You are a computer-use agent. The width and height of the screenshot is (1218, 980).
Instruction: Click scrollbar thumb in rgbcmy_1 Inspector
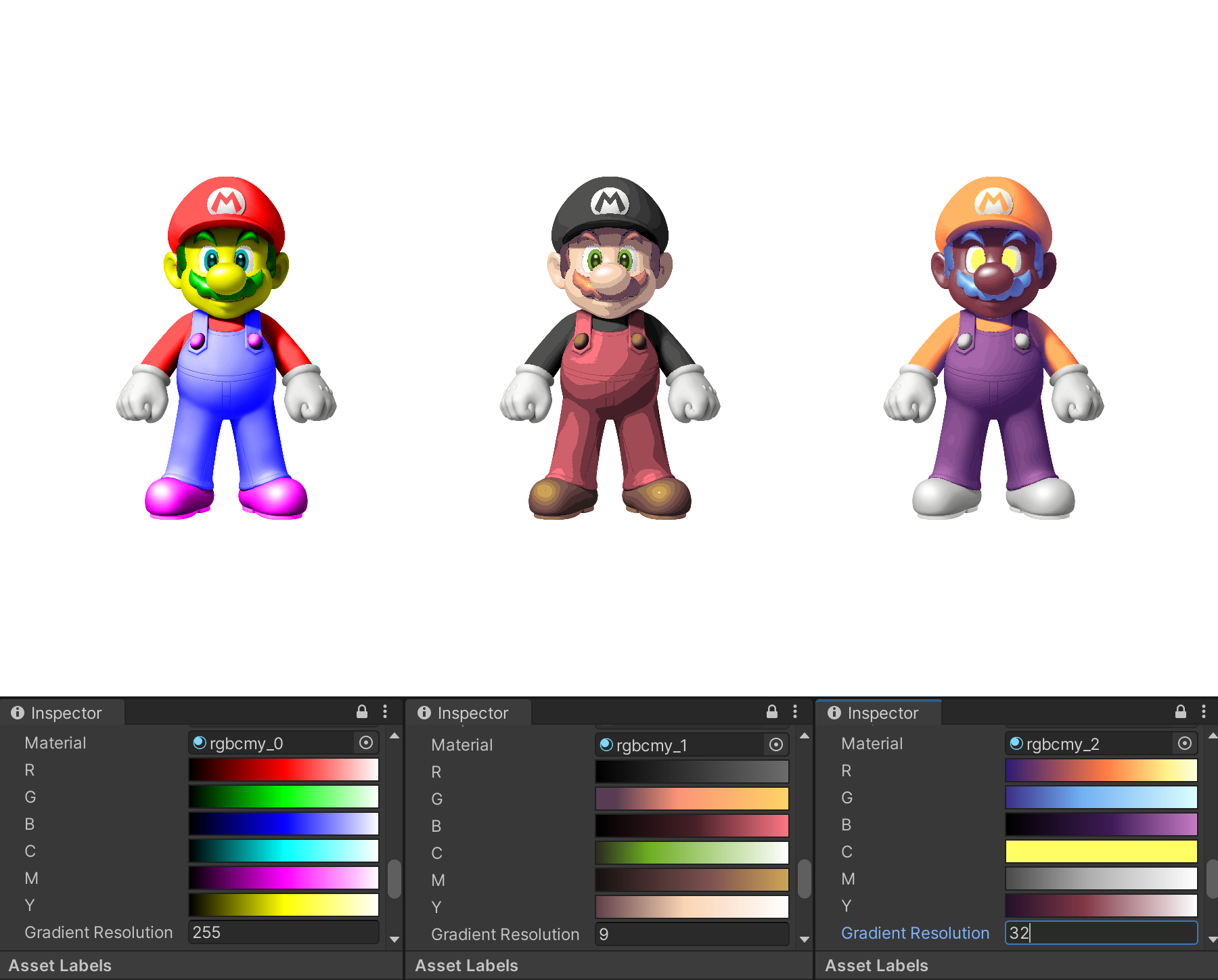[x=805, y=878]
